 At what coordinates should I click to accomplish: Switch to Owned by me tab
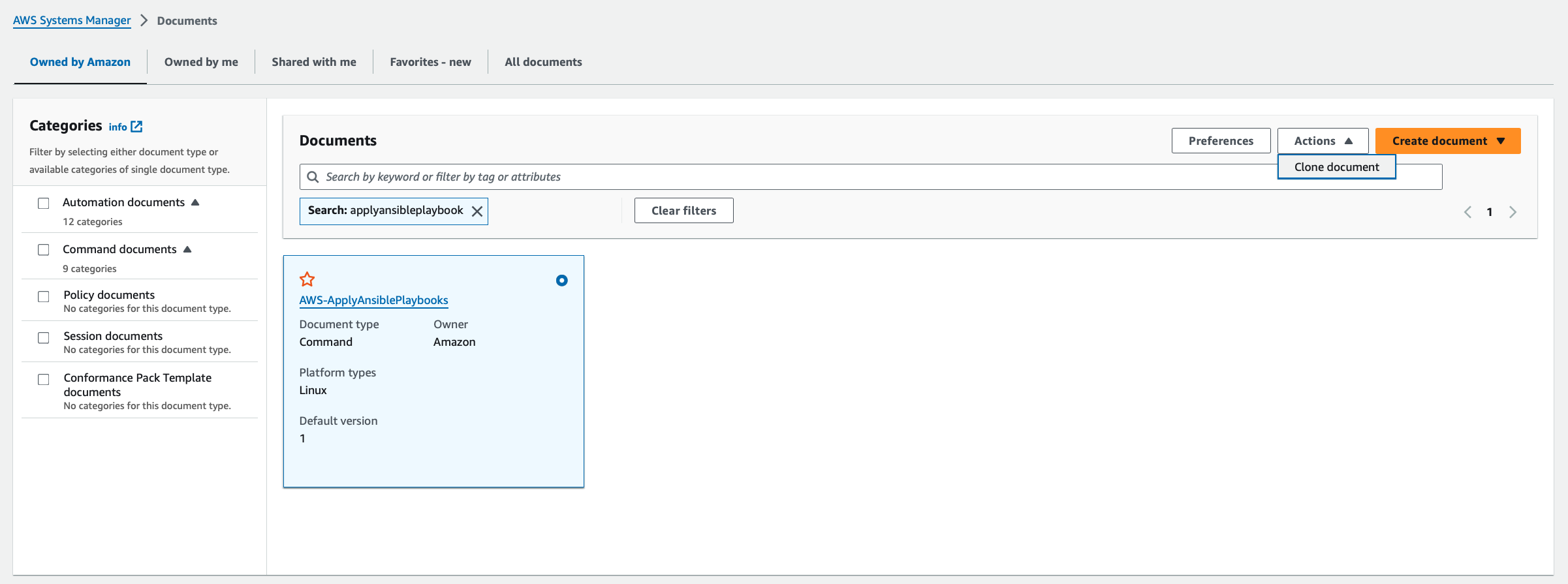click(201, 62)
